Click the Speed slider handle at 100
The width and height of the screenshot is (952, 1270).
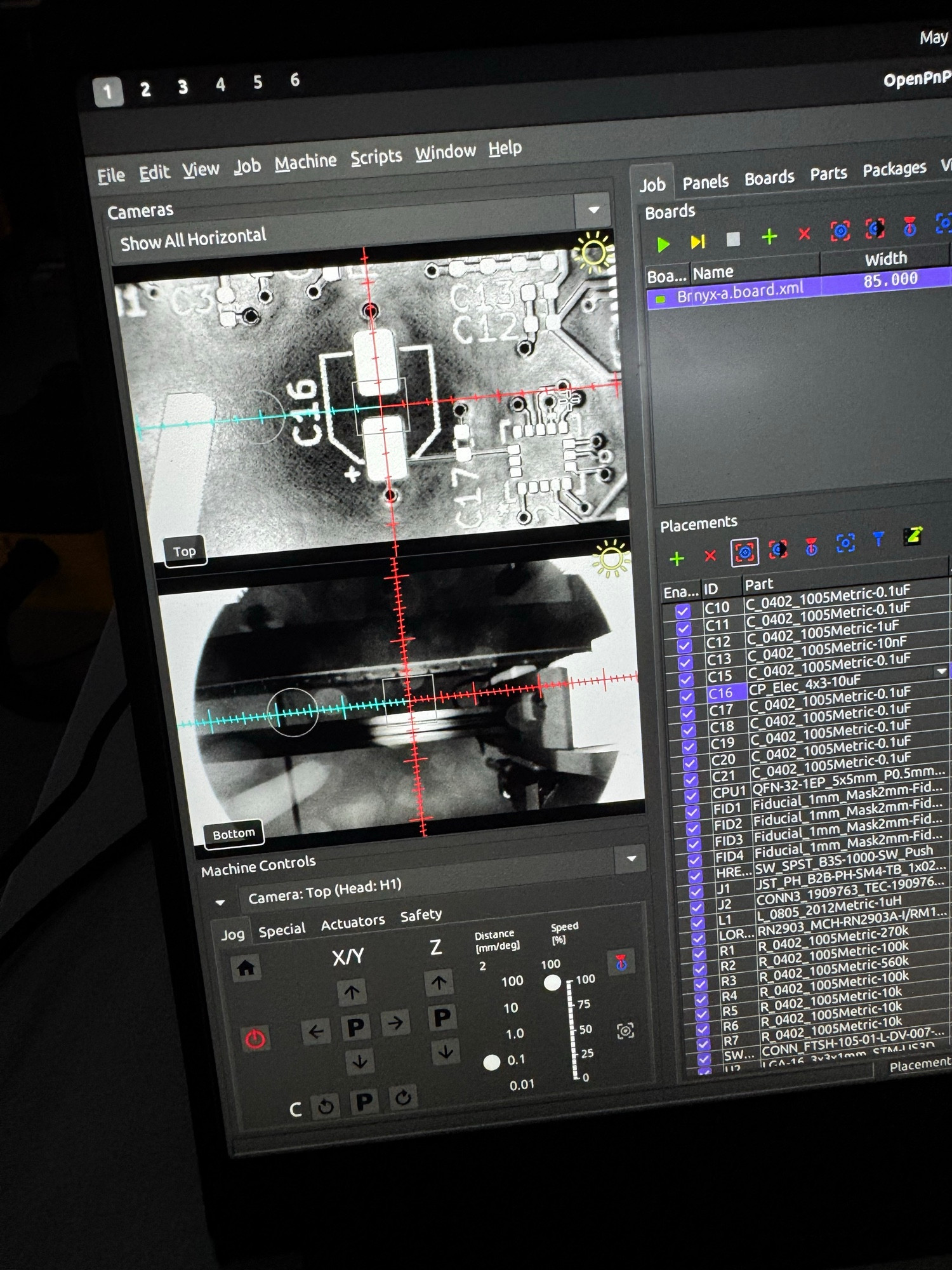553,983
